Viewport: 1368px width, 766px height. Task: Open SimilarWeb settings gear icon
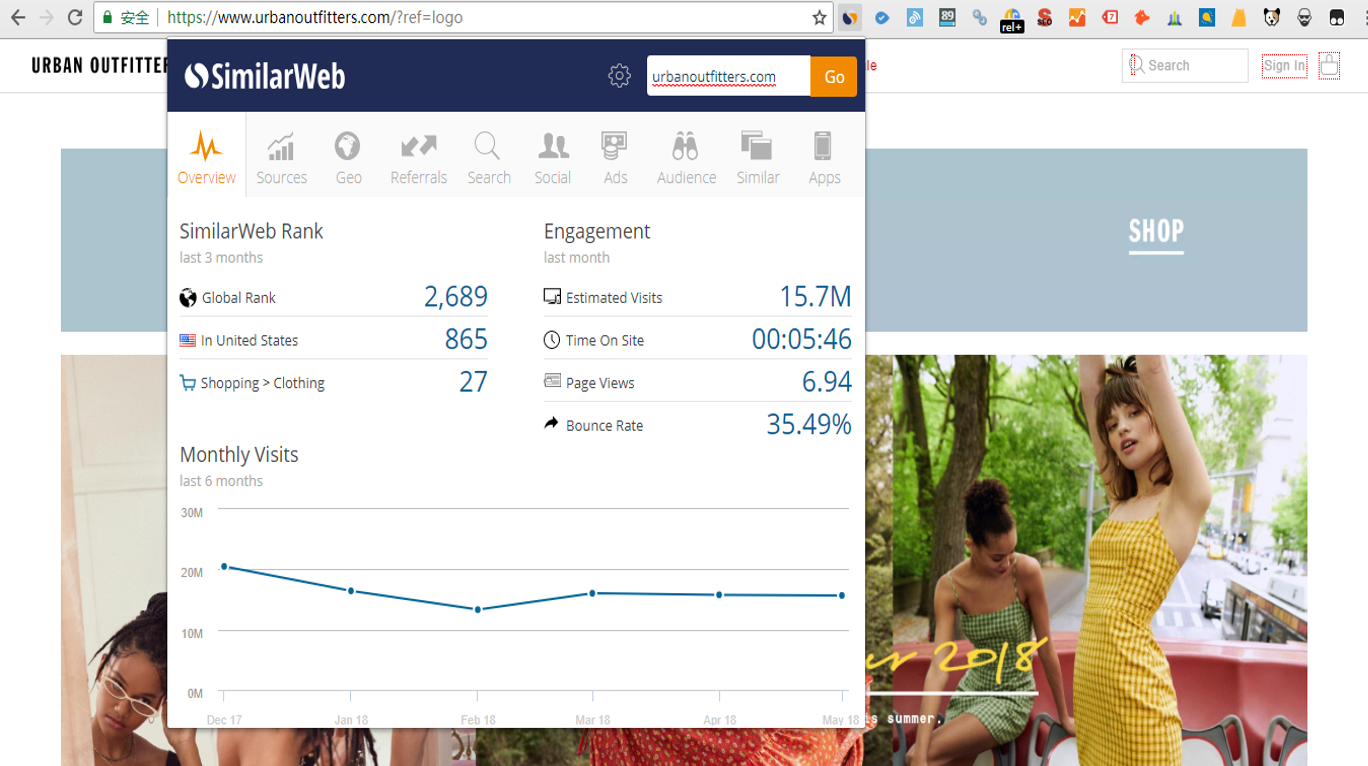(619, 76)
